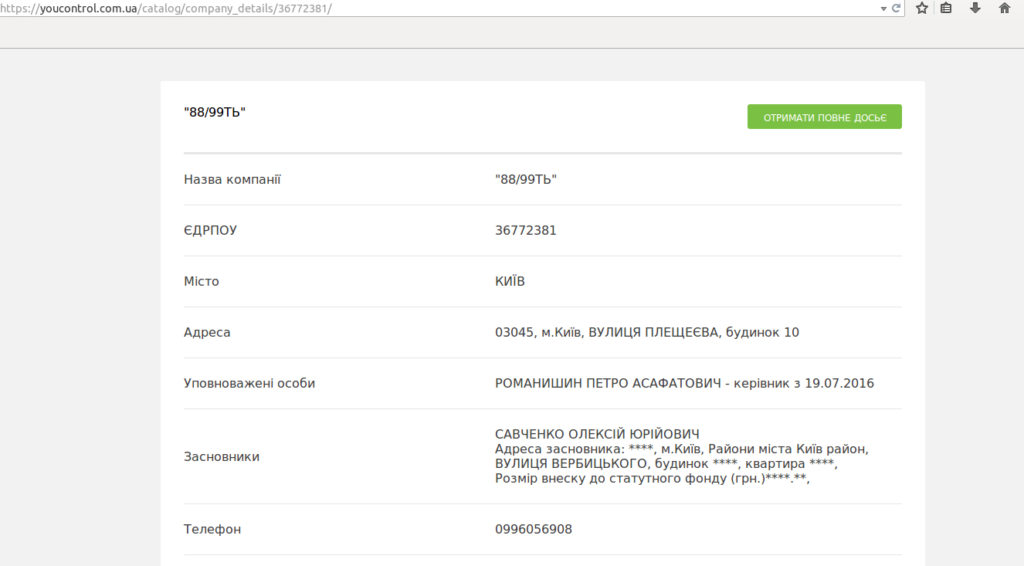
Task: Click the youcontrol.com.ua address bar
Action: (x=400, y=8)
